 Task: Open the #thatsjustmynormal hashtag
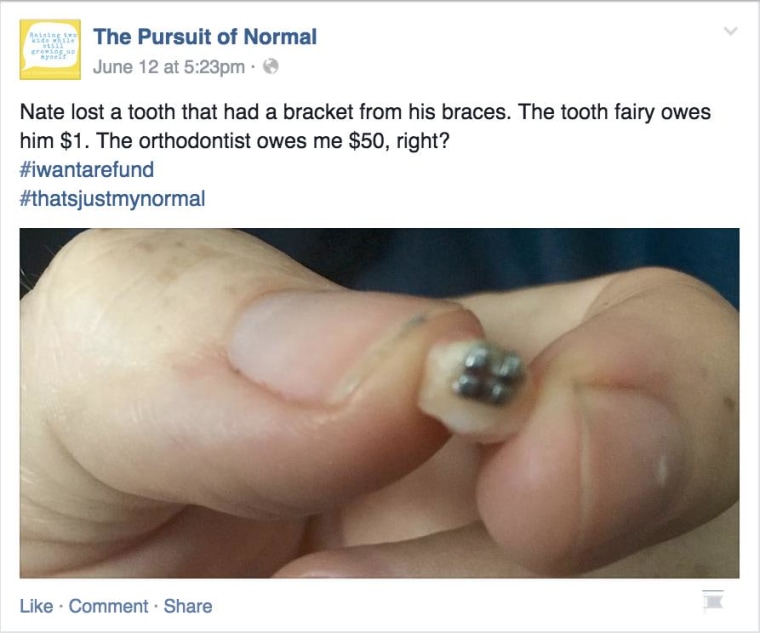(x=112, y=199)
